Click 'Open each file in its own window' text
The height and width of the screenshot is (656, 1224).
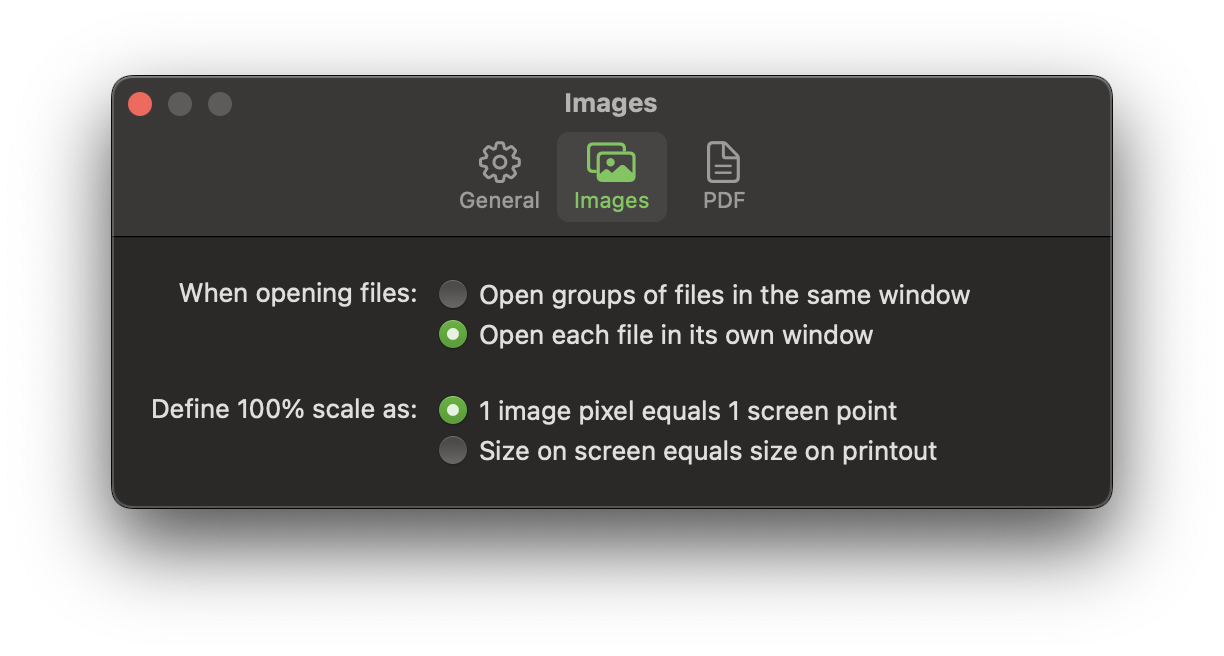(676, 335)
